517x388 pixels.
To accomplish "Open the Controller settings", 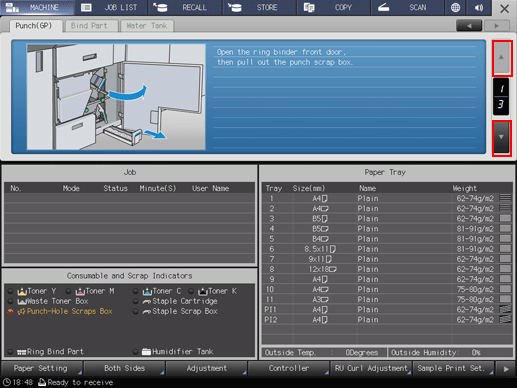I will (289, 368).
